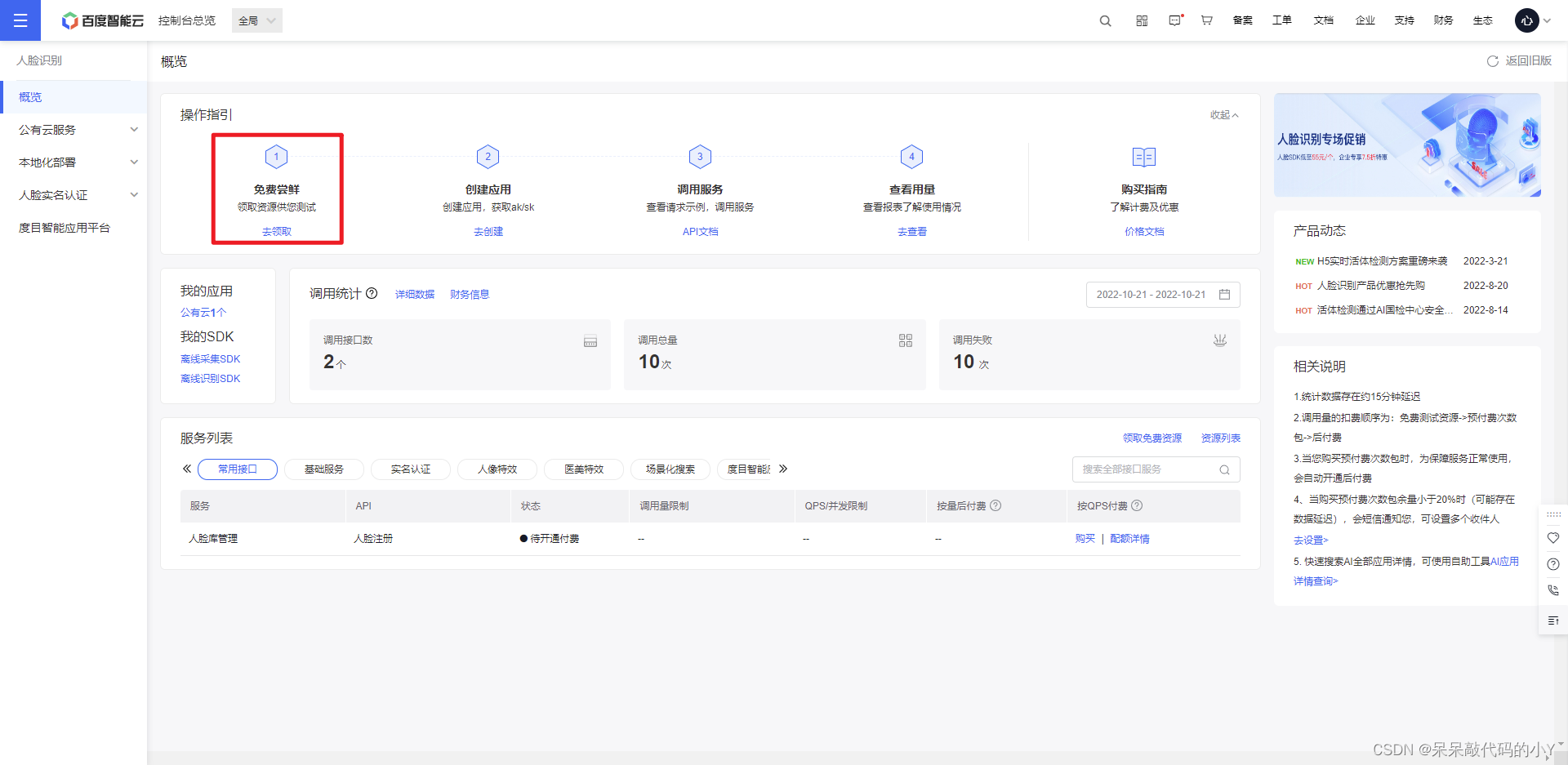Open the 资源列表 link
This screenshot has width=1568, height=765.
(x=1221, y=438)
